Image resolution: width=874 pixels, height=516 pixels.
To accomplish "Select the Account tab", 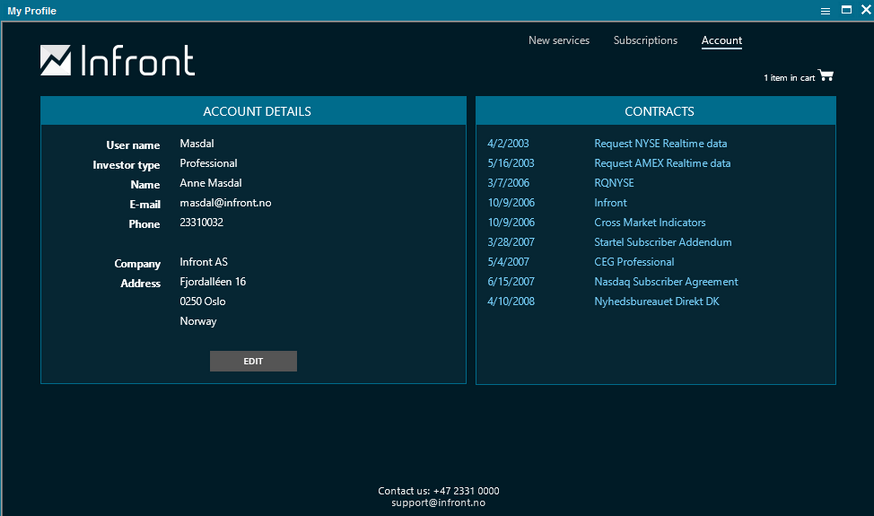I will coord(721,41).
